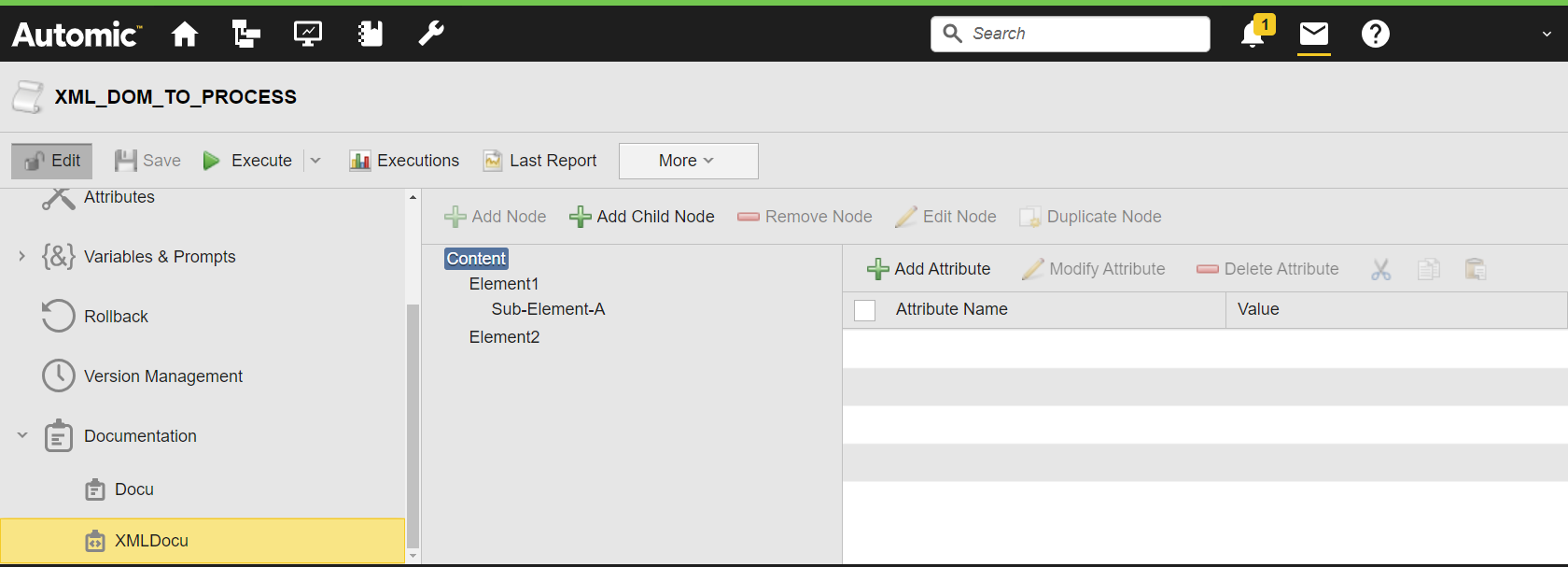
Task: Click the Save button
Action: click(x=147, y=160)
